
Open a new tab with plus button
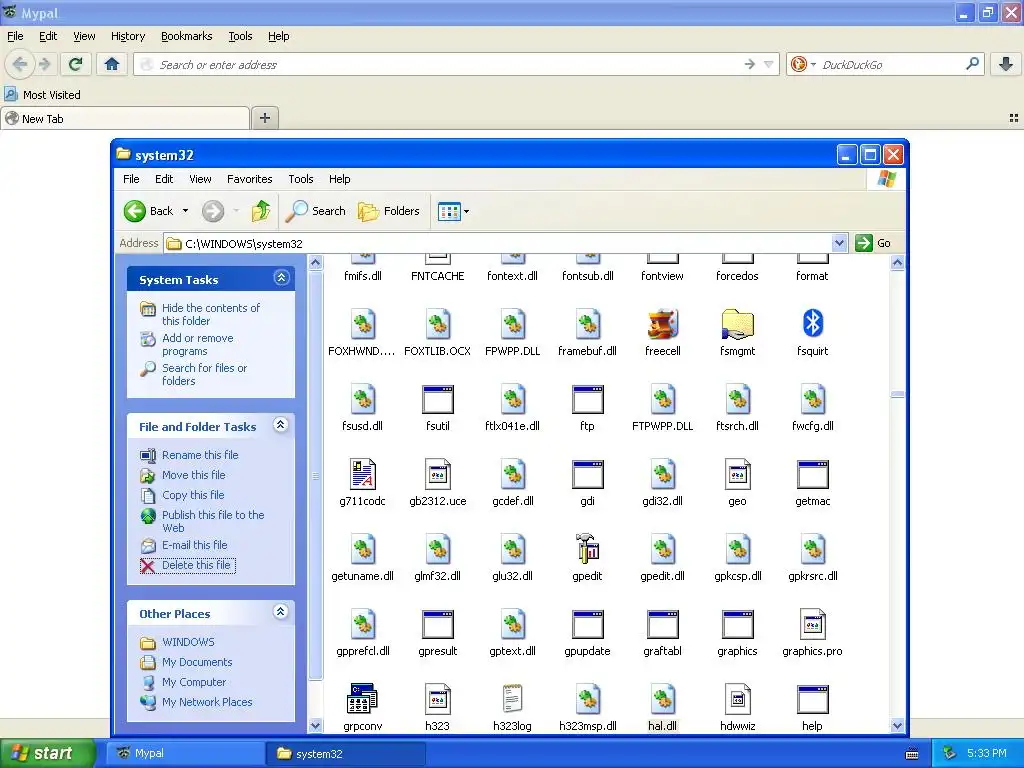pyautogui.click(x=264, y=118)
